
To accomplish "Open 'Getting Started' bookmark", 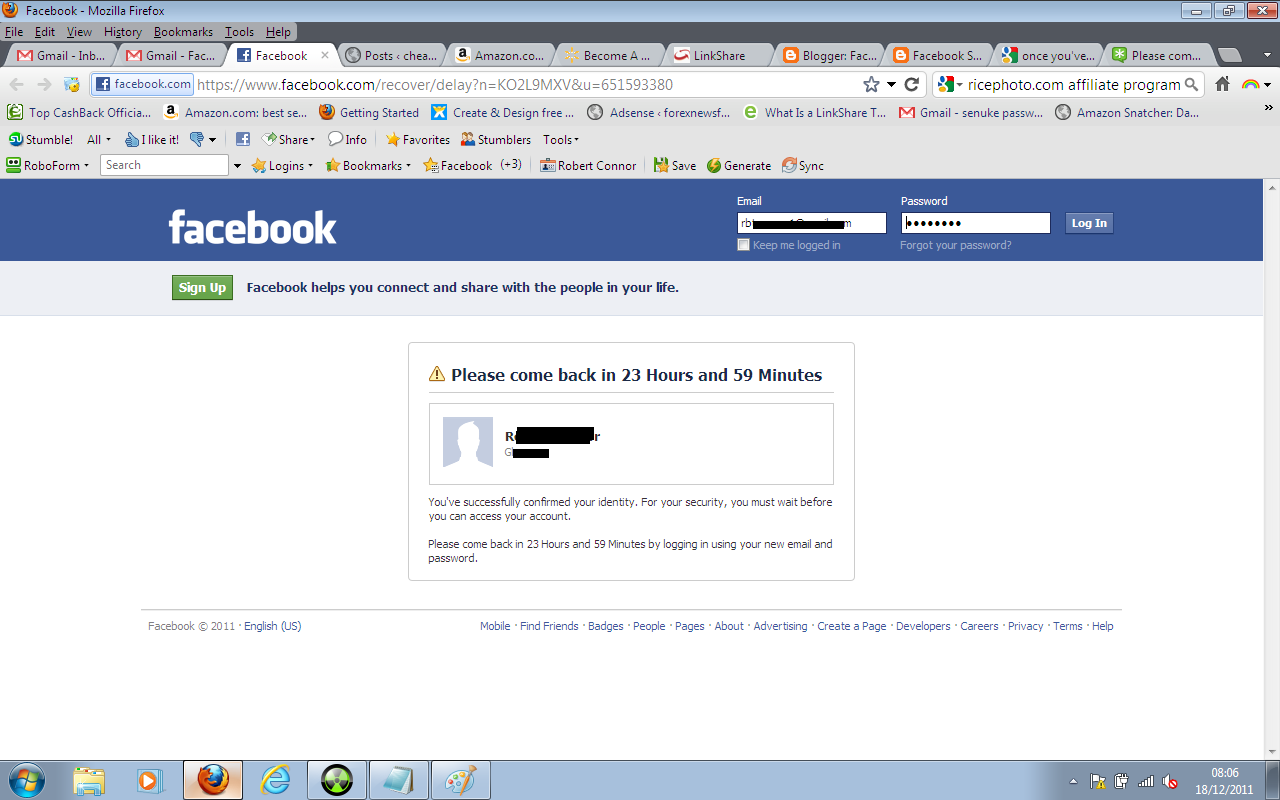I will coord(369,113).
